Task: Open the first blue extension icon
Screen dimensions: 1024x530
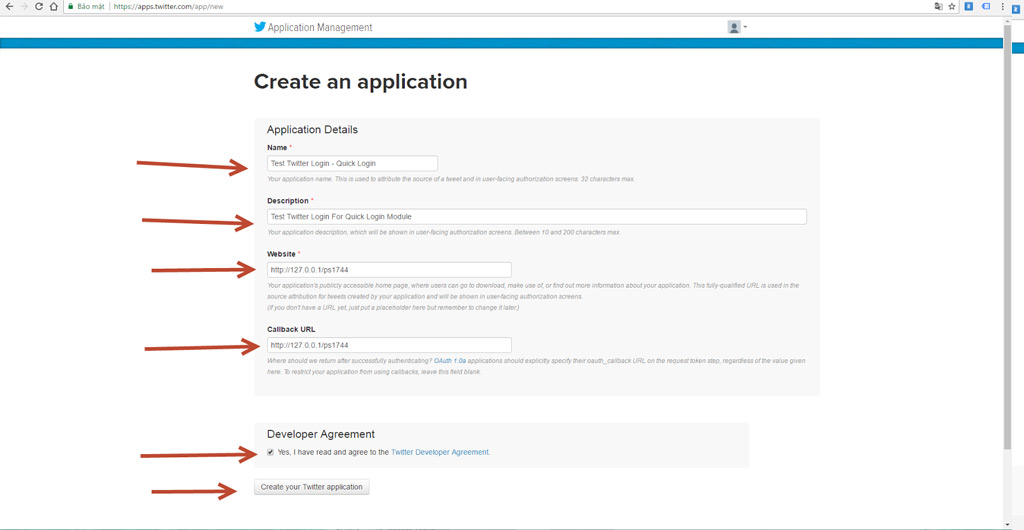Action: coord(969,7)
